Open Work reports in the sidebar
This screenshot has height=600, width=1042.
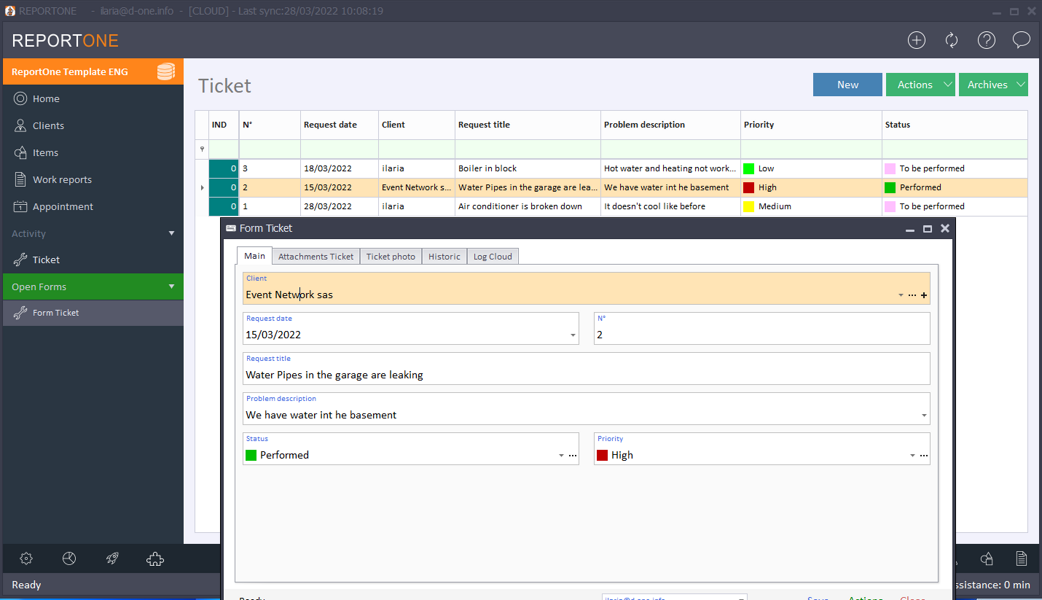61,180
